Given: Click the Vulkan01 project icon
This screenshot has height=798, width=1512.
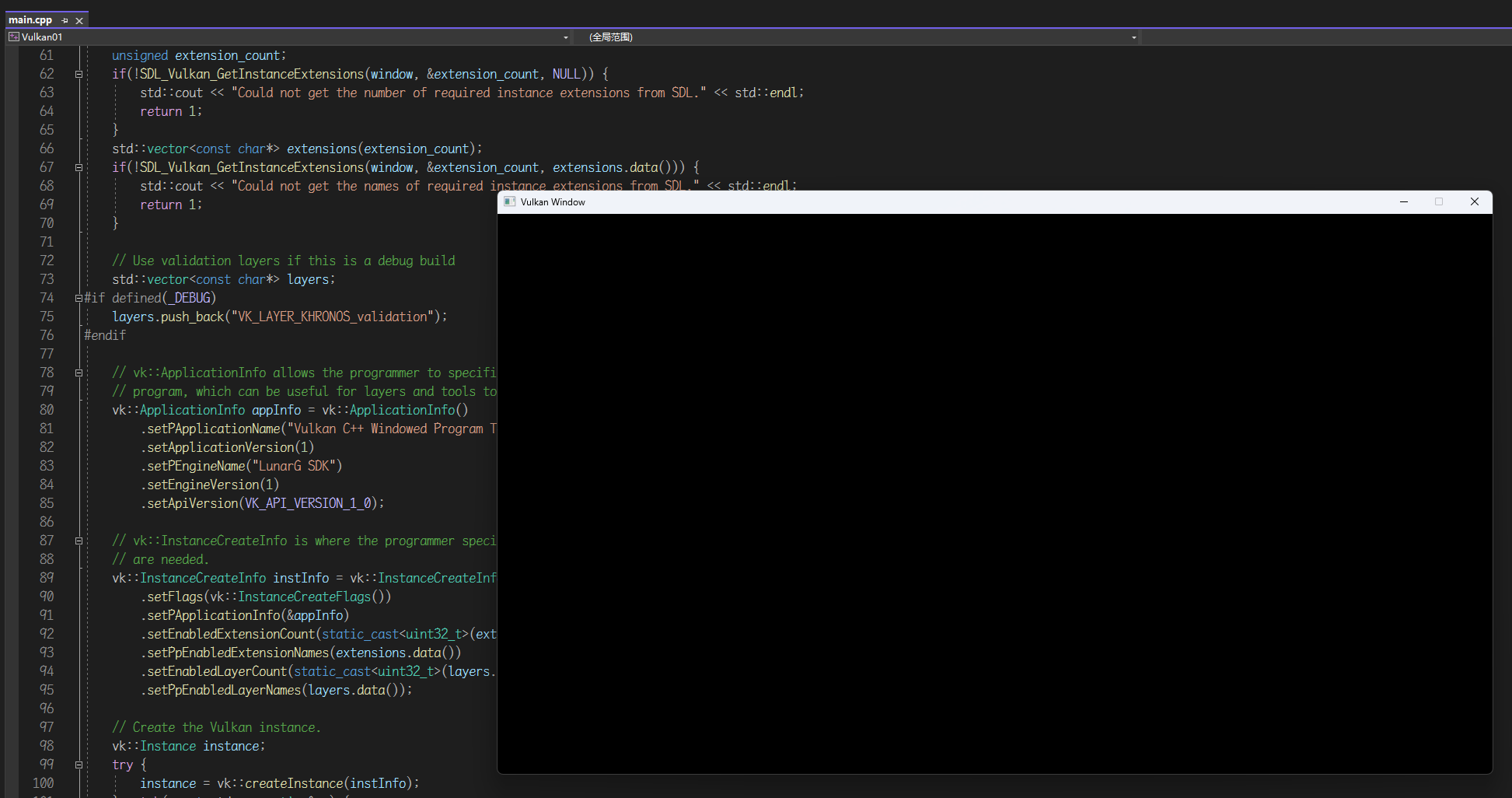Looking at the screenshot, I should coord(14,37).
